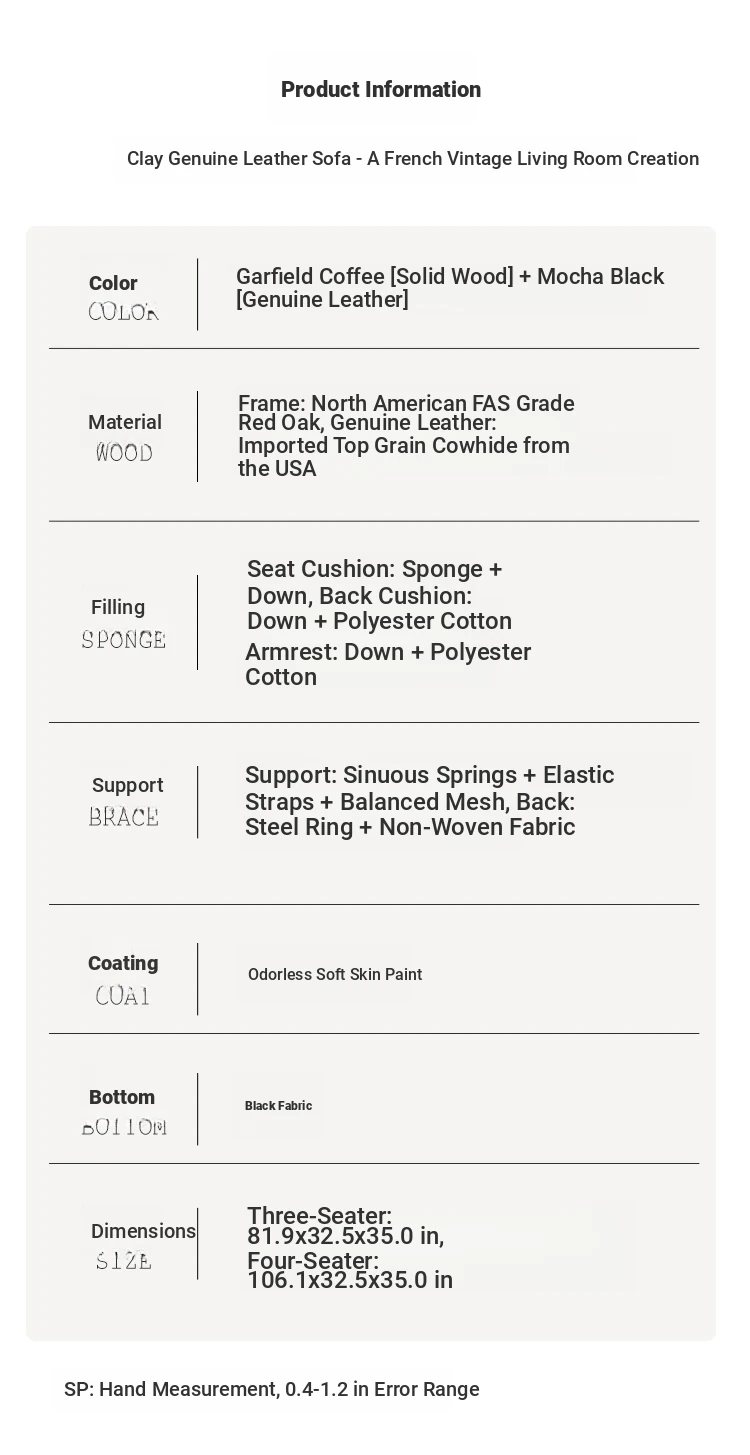Click the Odorless Soft Skin Paint text
Viewport: 750px width, 1455px height.
(x=335, y=975)
